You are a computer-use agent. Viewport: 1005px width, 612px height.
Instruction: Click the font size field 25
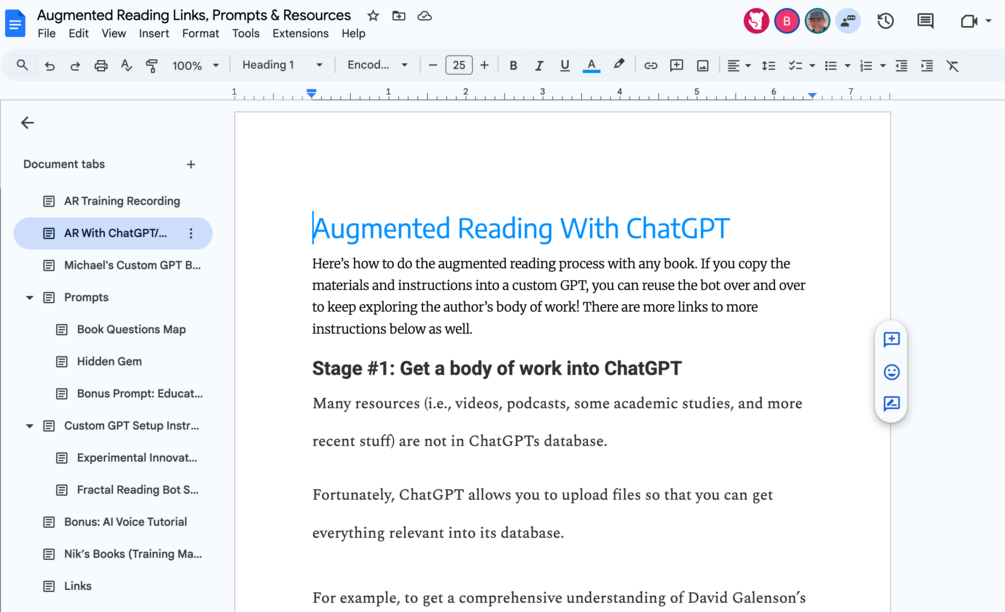(459, 65)
